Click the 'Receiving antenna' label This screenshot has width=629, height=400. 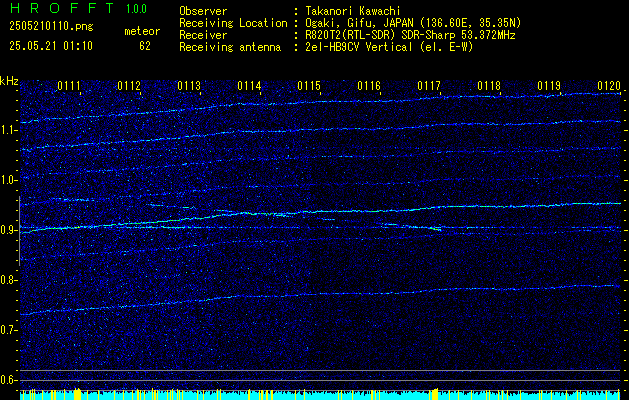[230, 47]
